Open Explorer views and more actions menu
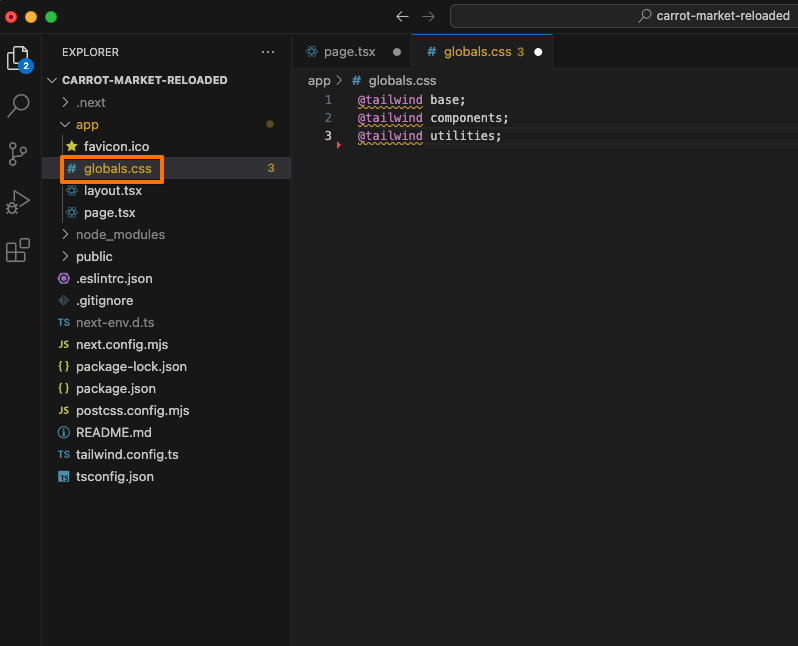 [x=268, y=52]
